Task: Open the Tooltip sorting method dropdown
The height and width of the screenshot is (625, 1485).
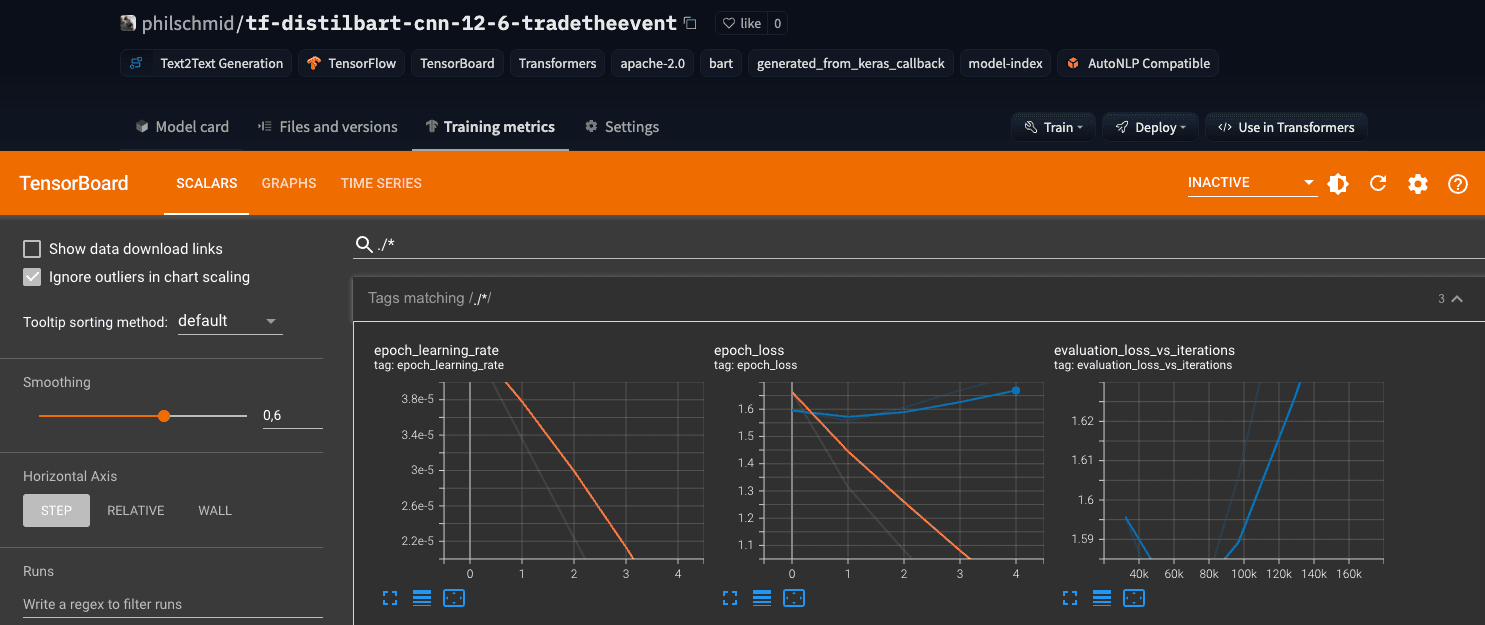Action: click(227, 321)
